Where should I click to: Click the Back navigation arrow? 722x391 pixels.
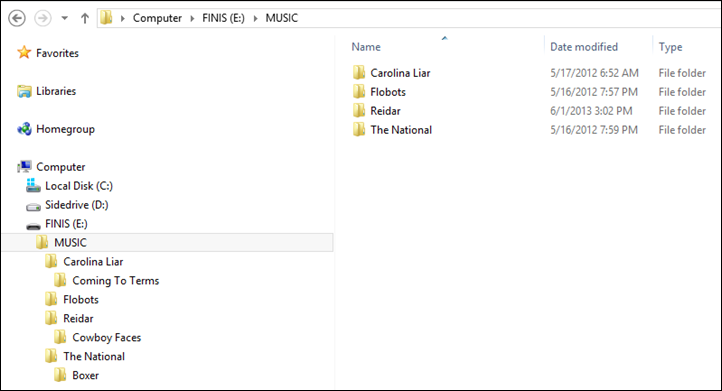pyautogui.click(x=17, y=18)
